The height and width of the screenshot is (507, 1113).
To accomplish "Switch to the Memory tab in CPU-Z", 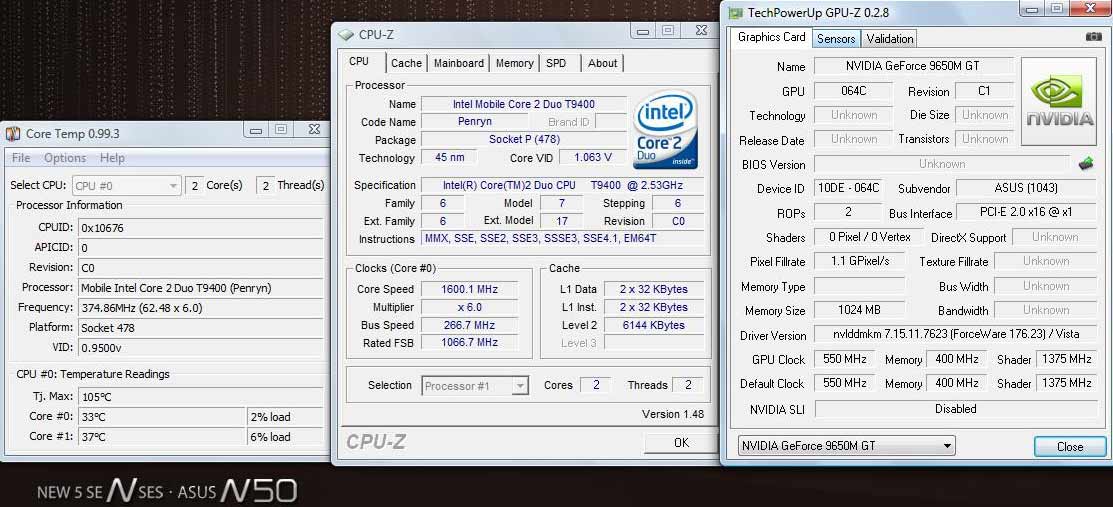I will pyautogui.click(x=515, y=62).
